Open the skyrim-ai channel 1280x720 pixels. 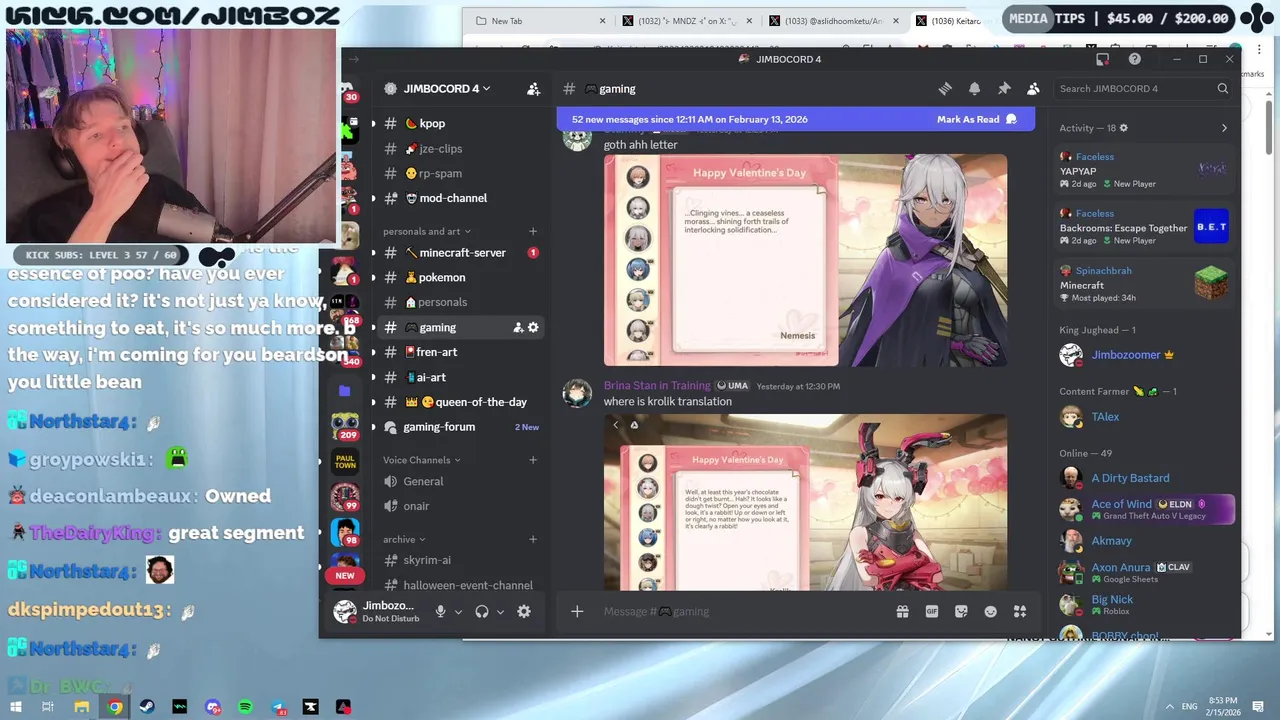point(460,560)
